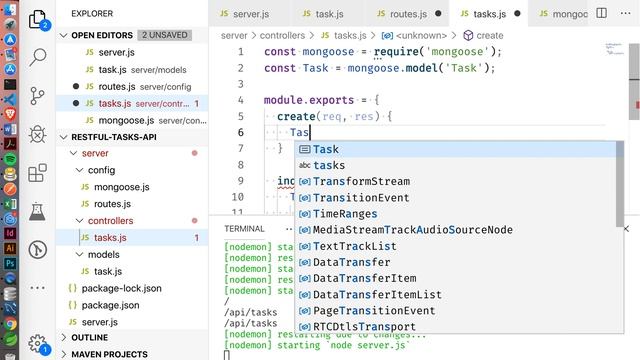This screenshot has height=360, width=640.
Task: Click the controllers breadcrumb
Action: [x=282, y=36]
